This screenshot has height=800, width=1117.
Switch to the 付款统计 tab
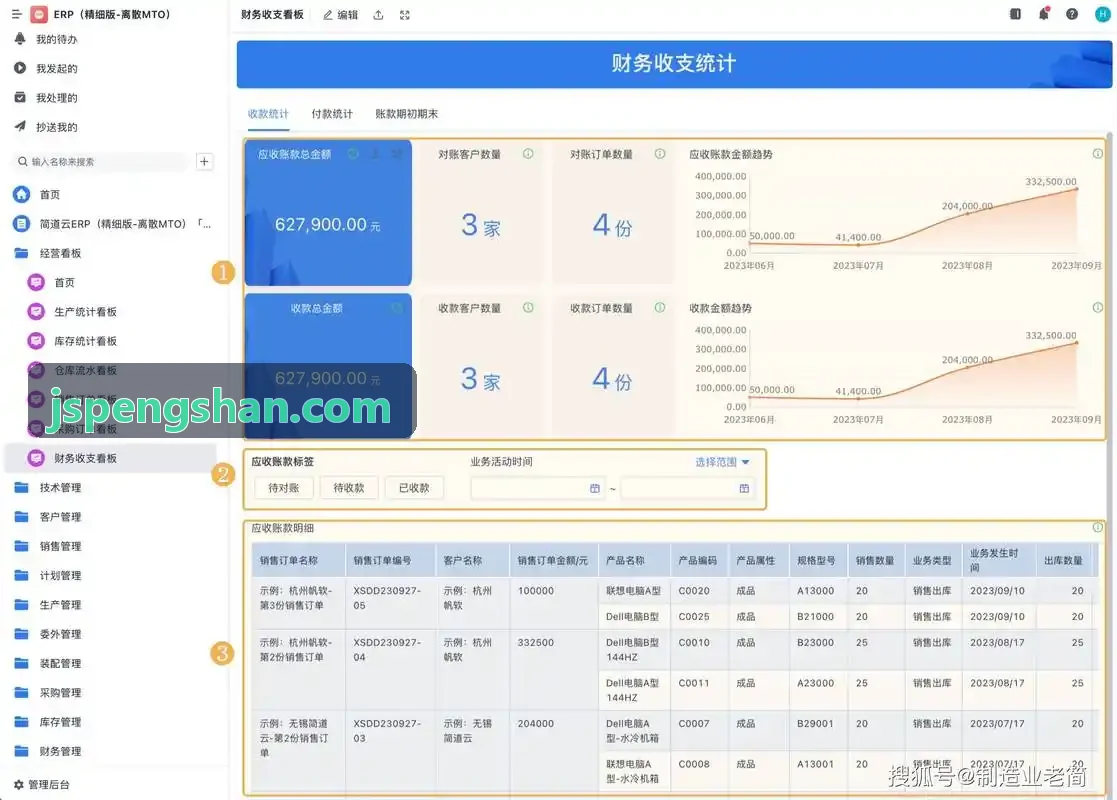(332, 114)
